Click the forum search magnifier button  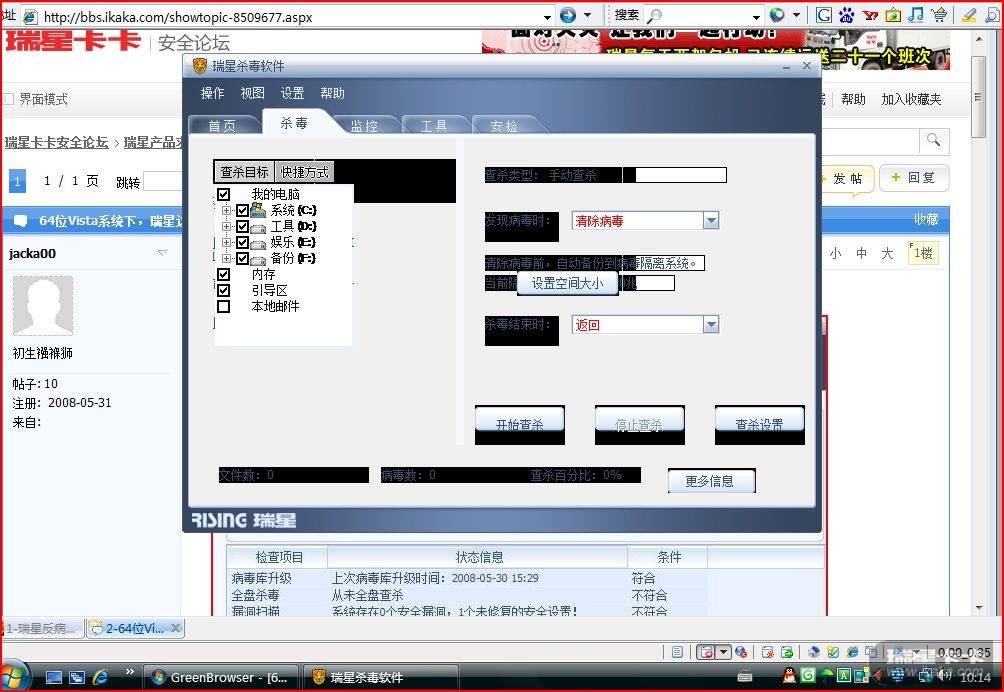coord(934,140)
